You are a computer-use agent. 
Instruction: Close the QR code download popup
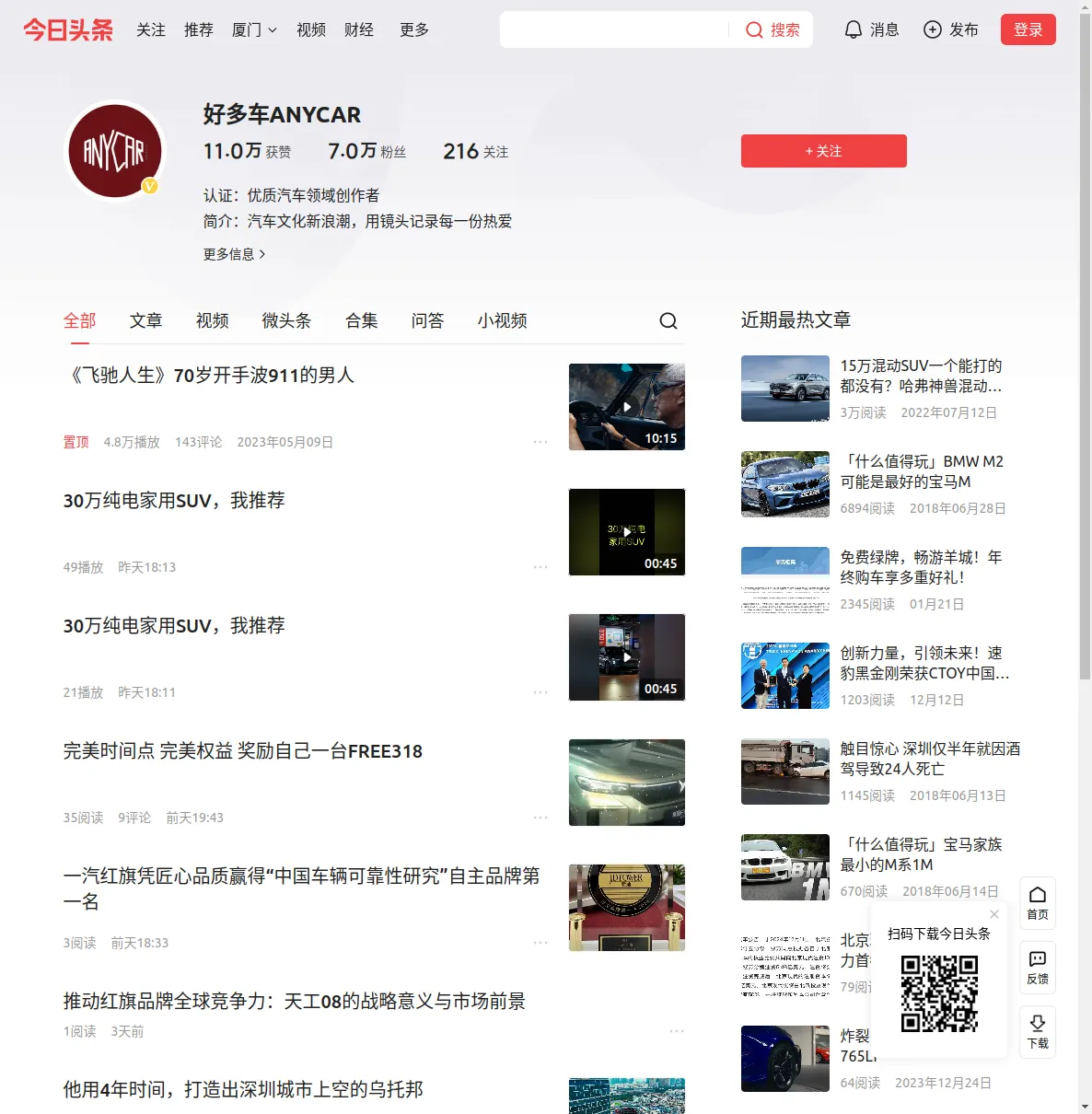[994, 914]
